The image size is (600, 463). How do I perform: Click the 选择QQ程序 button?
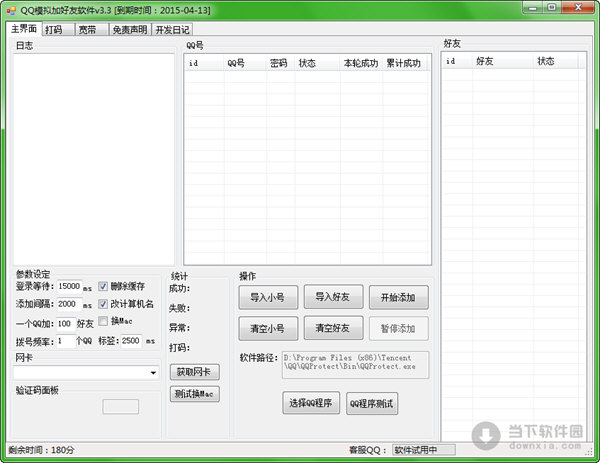[x=311, y=403]
